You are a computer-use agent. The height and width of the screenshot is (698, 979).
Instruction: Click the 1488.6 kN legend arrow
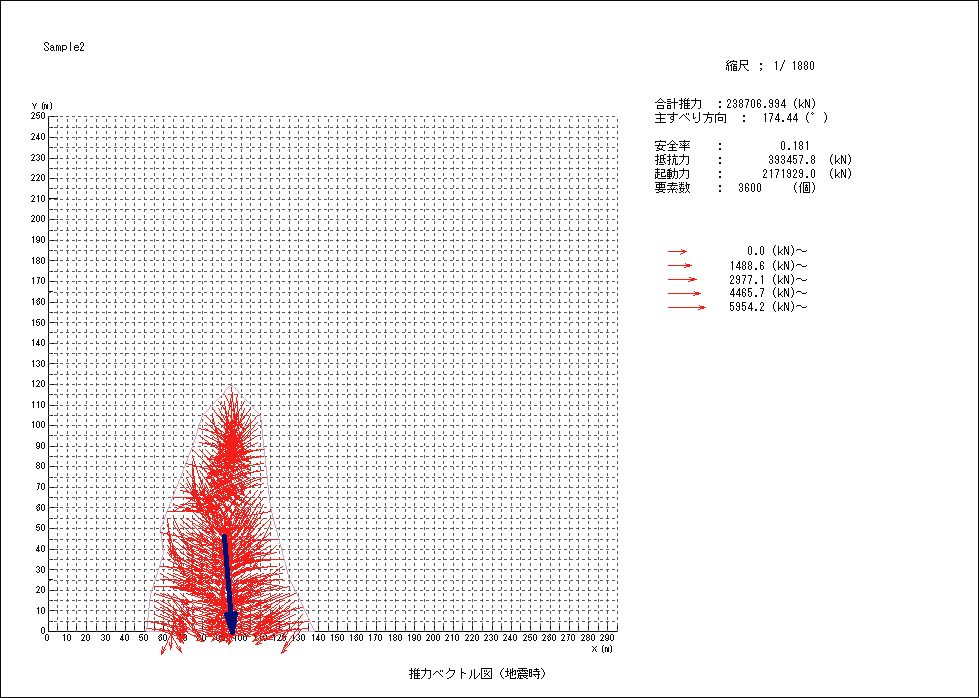coord(680,265)
